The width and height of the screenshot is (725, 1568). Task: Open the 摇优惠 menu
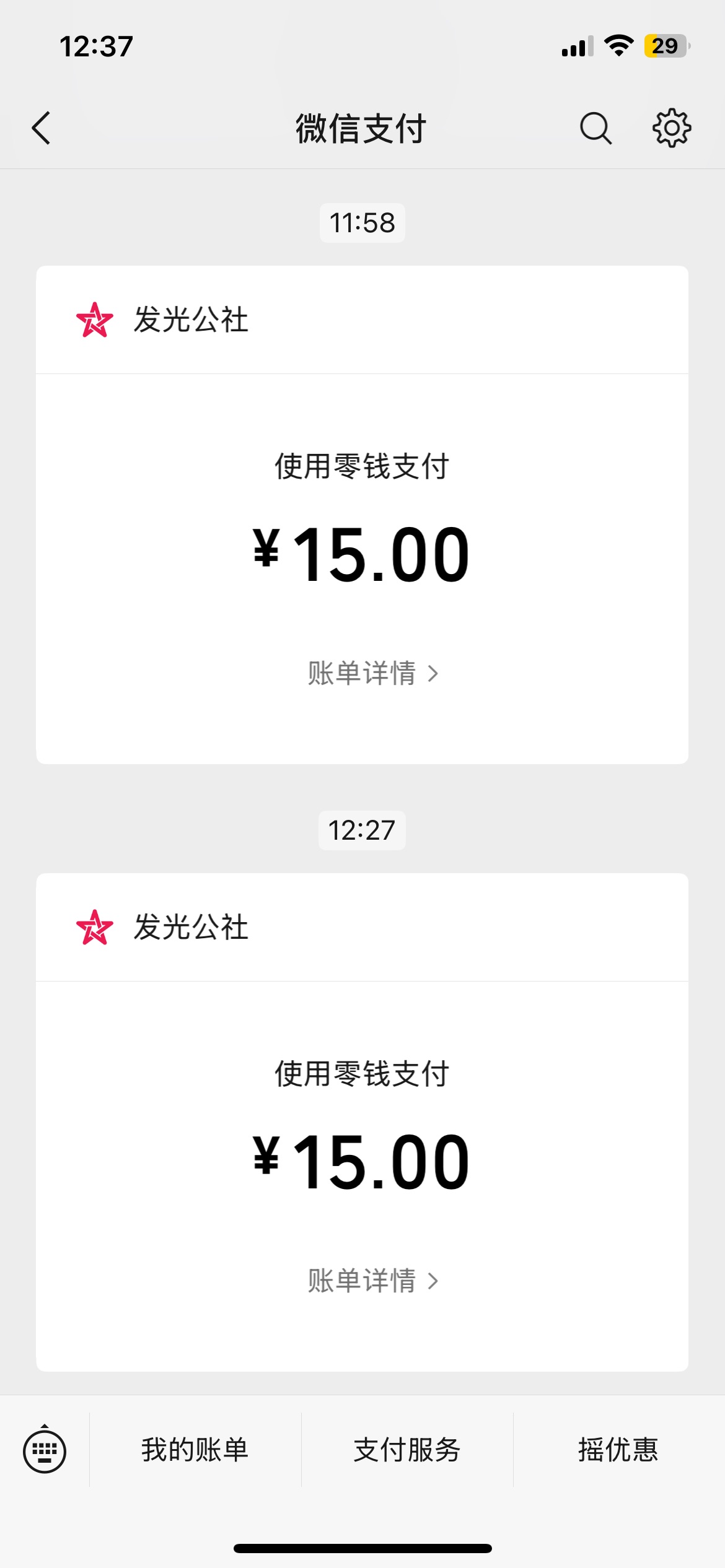(618, 1450)
